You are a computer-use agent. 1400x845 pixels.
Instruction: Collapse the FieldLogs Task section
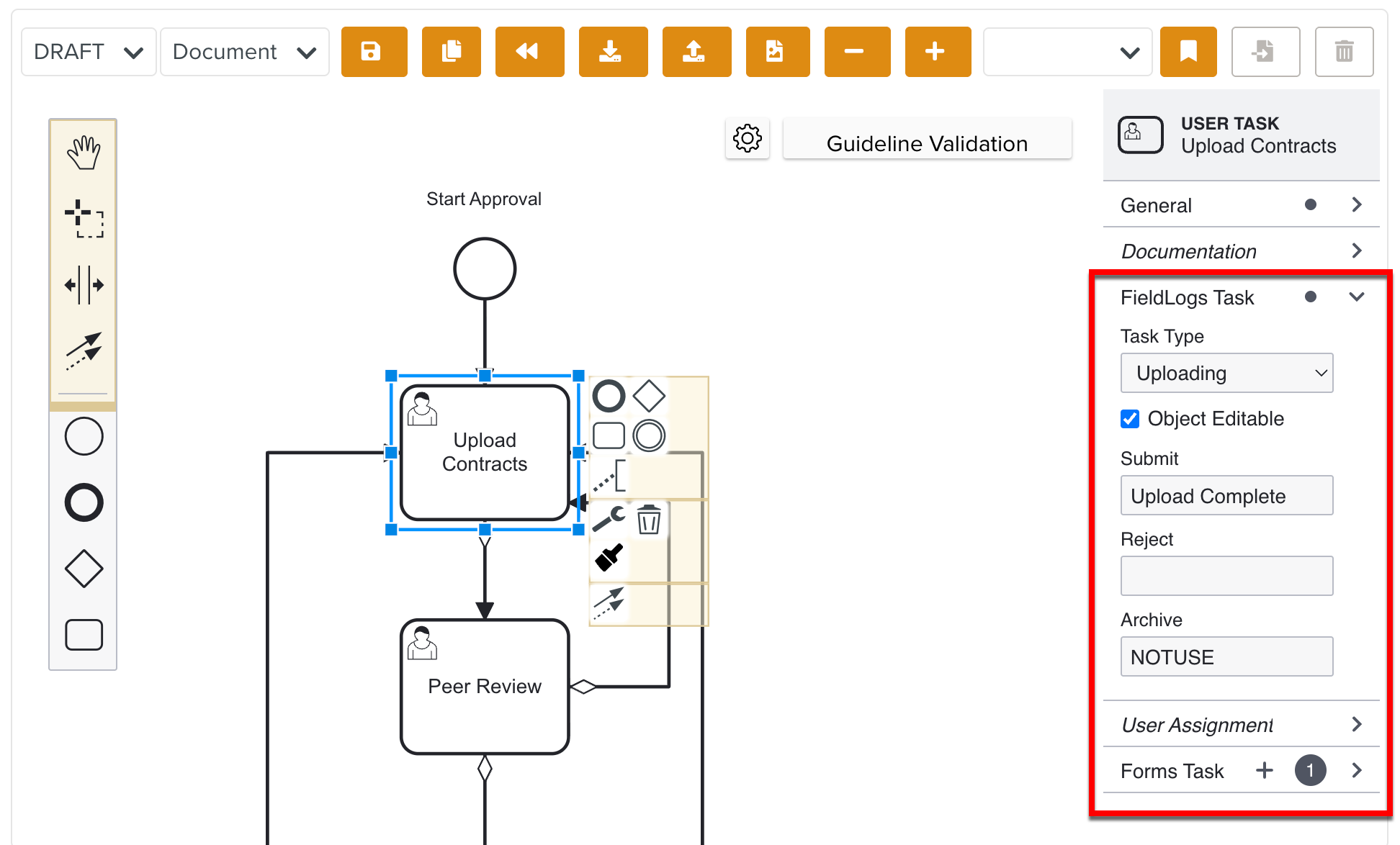(x=1357, y=297)
